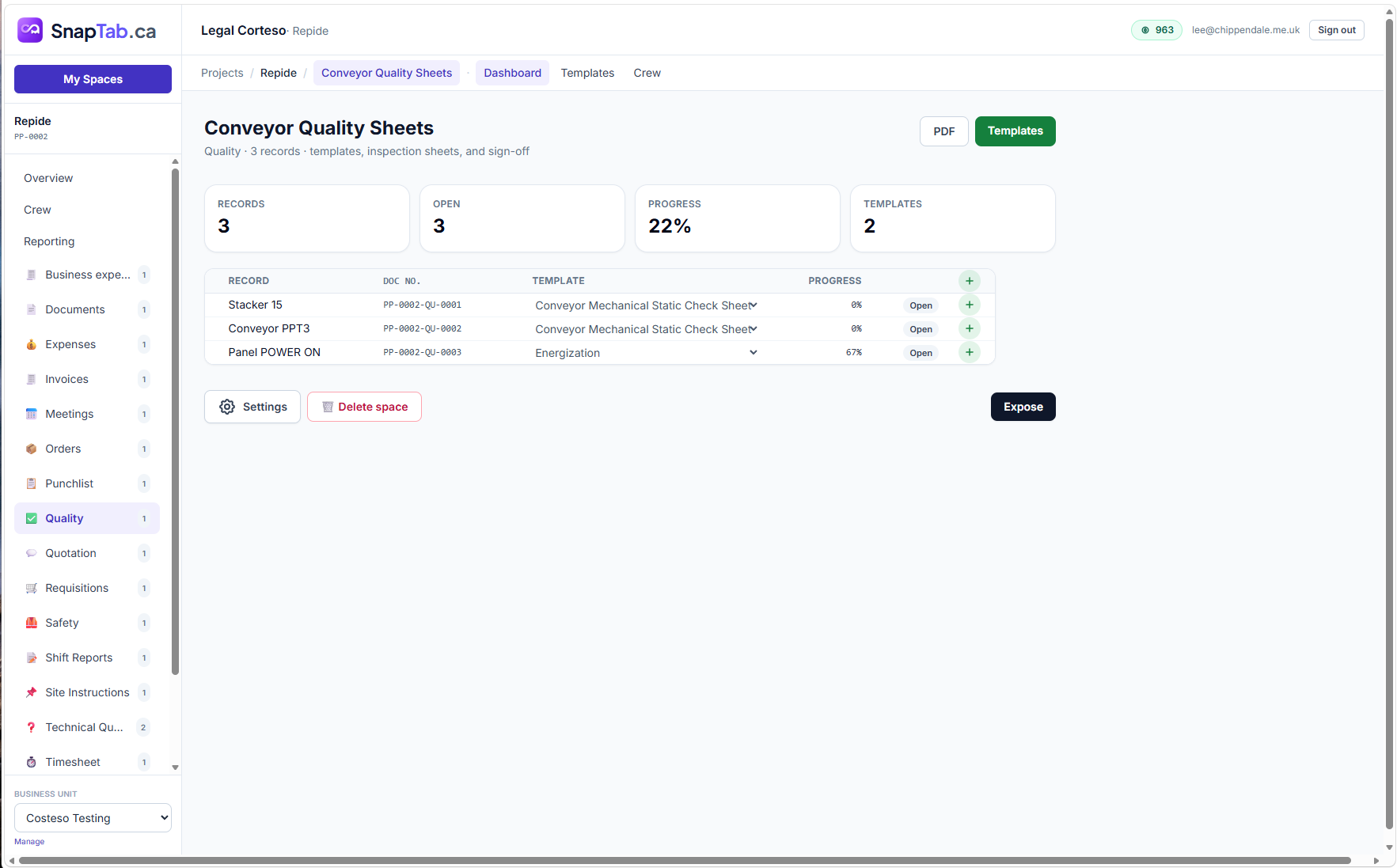The width and height of the screenshot is (1397, 868).
Task: Click the Expose button
Action: click(x=1023, y=407)
